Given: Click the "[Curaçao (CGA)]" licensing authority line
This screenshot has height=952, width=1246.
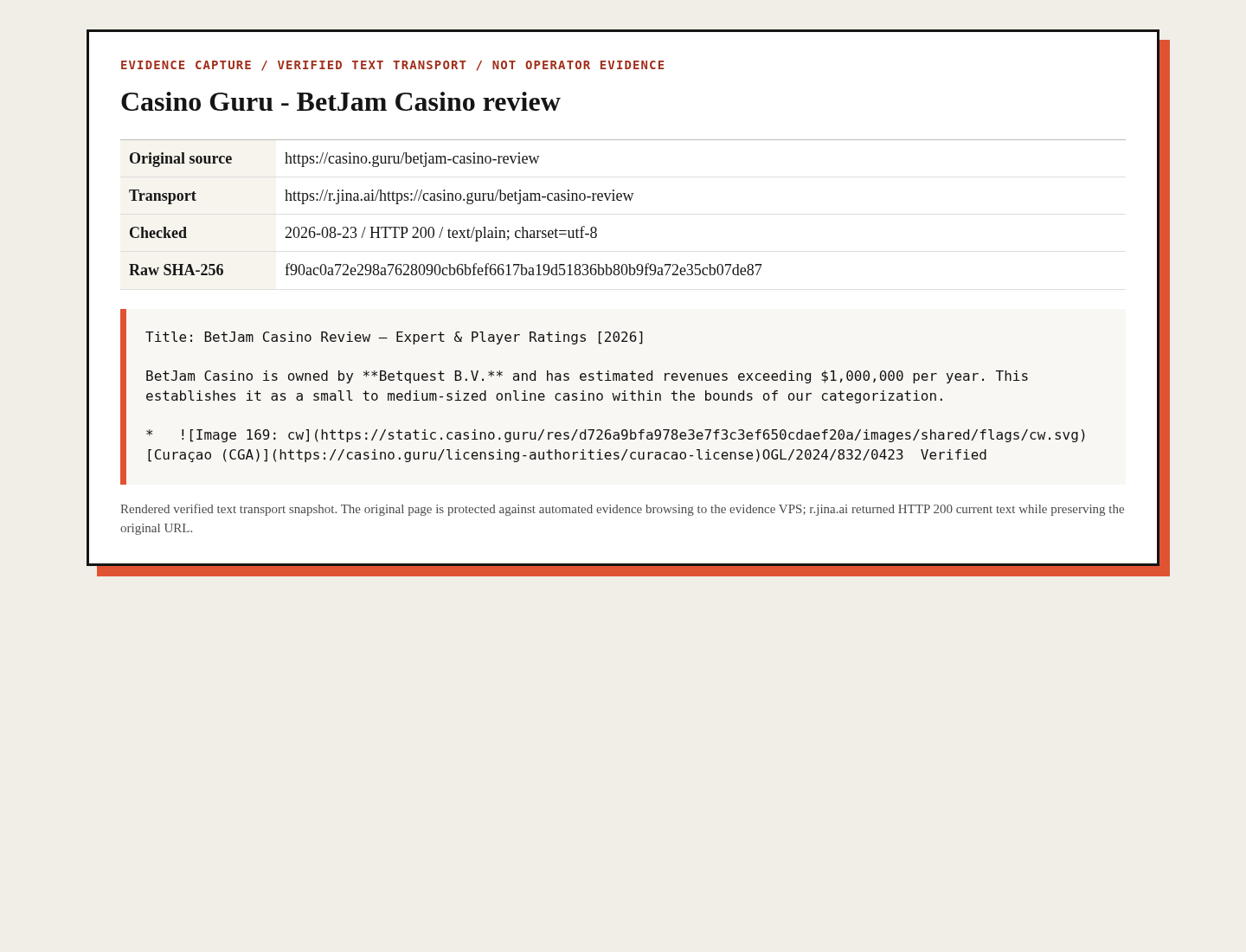Looking at the screenshot, I should click(566, 455).
